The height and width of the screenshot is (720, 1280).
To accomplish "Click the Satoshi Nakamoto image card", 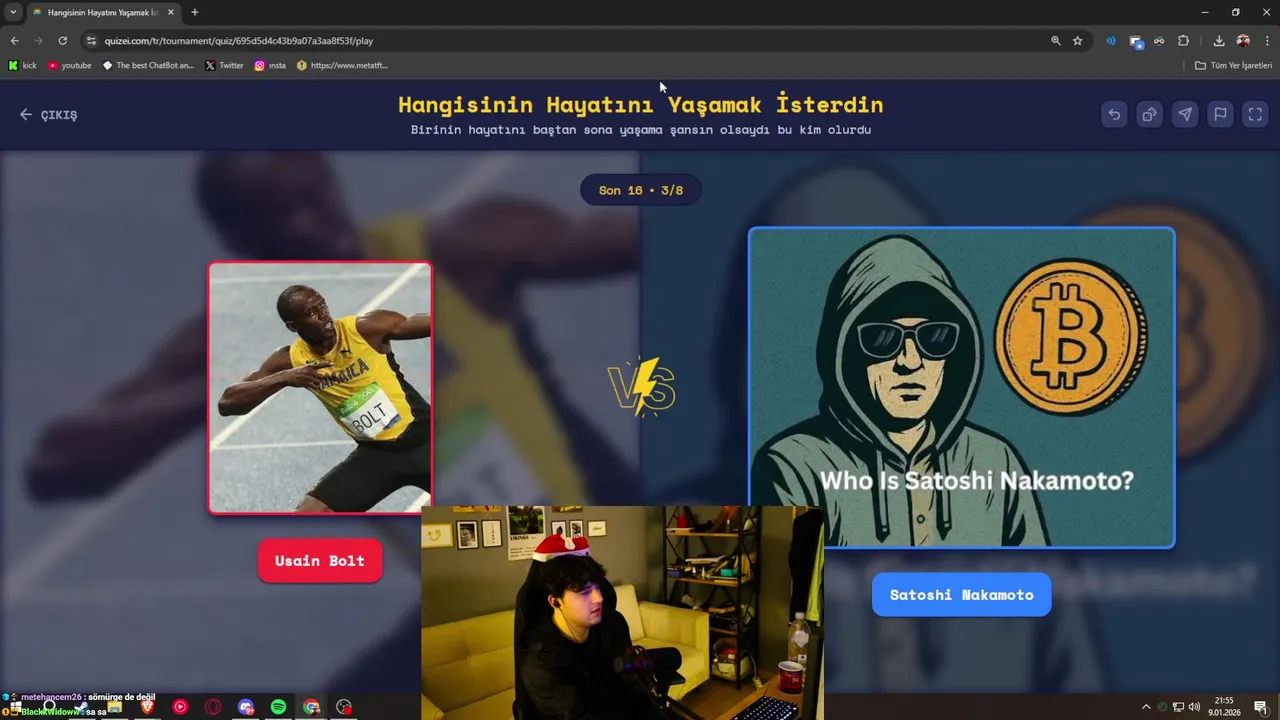I will click(x=961, y=388).
